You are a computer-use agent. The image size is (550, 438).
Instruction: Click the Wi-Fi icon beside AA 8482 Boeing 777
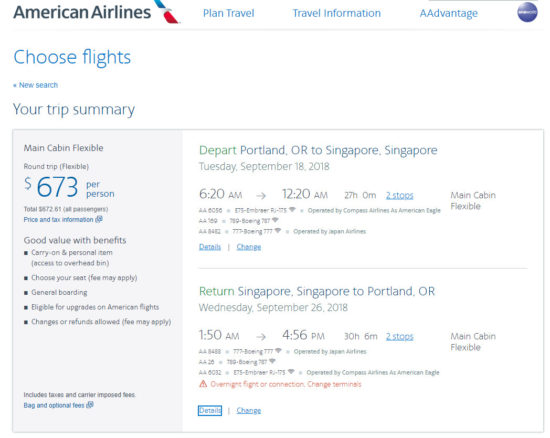coord(278,231)
